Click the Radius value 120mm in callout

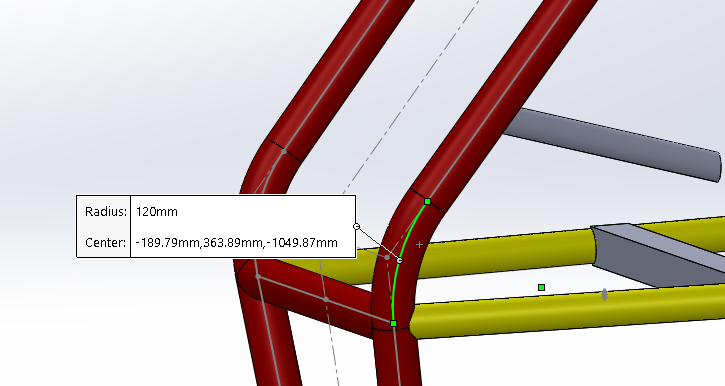click(x=157, y=212)
